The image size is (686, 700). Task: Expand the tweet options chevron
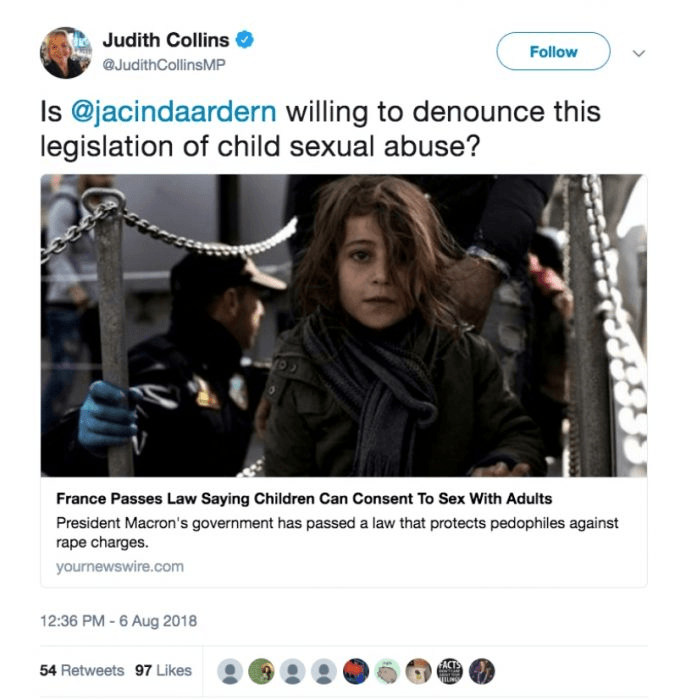(639, 53)
